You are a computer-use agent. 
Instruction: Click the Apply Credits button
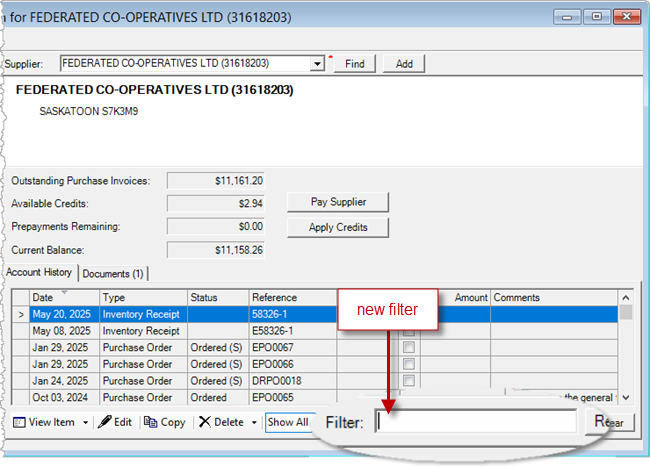click(338, 227)
